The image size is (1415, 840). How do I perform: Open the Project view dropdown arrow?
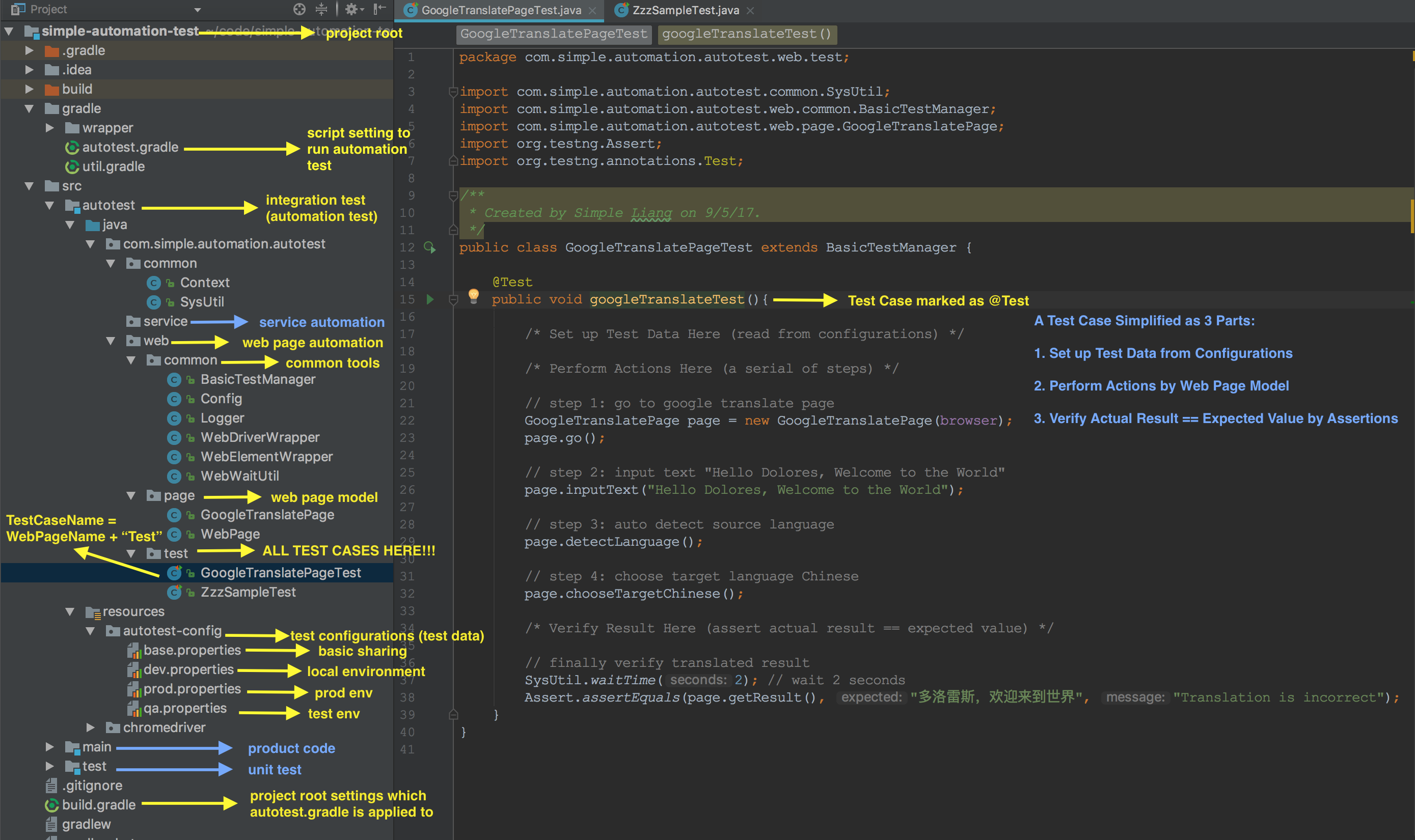(x=198, y=10)
